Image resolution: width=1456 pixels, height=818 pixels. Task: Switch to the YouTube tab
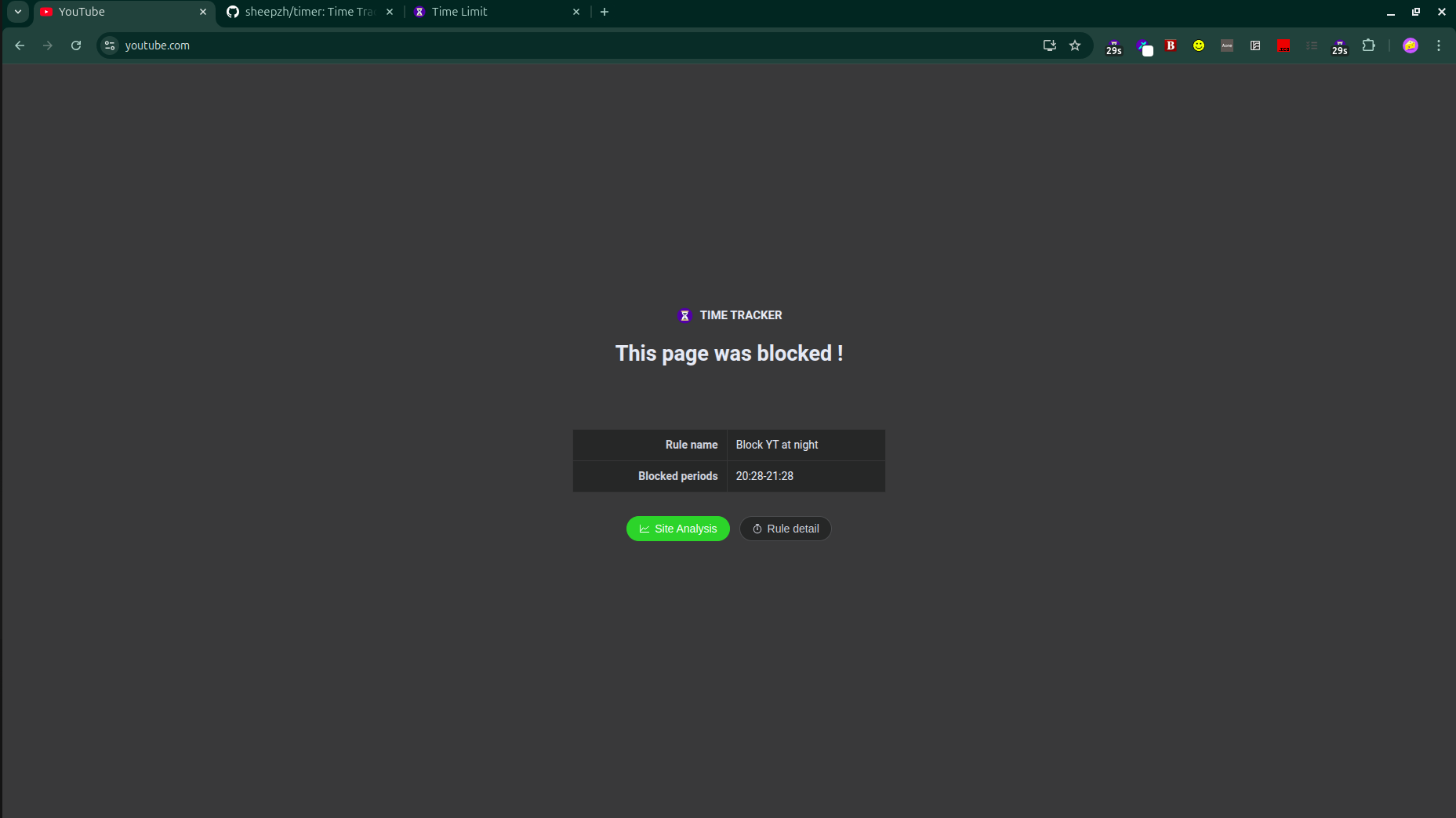tap(118, 12)
